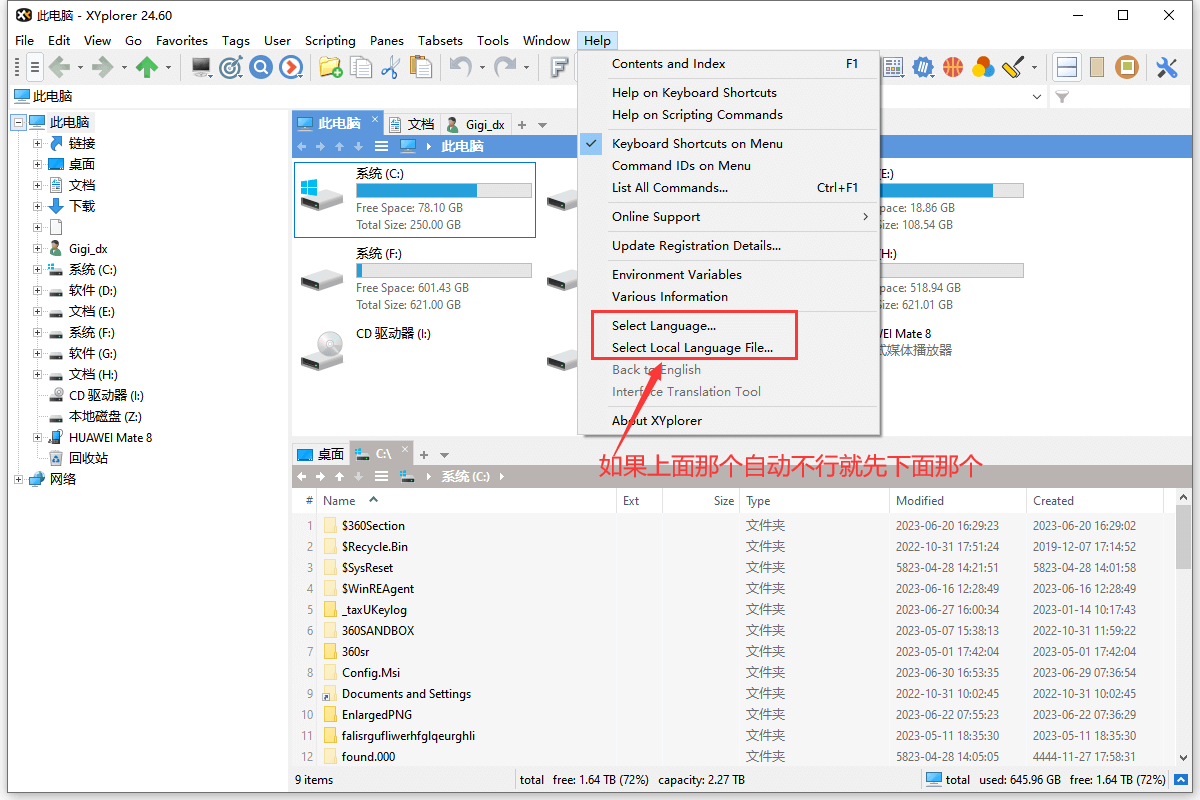Open the Hotlist target icon
The width and height of the screenshot is (1200, 800).
point(231,68)
